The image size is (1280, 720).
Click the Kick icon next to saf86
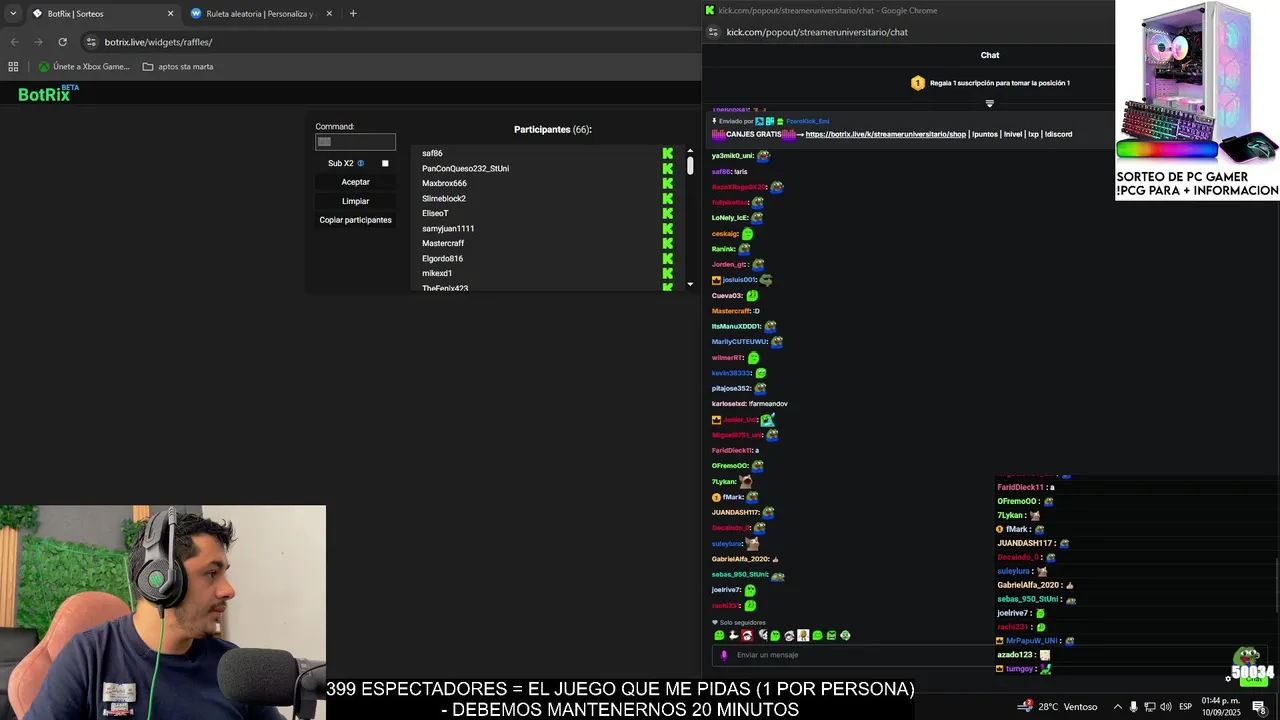pos(667,153)
